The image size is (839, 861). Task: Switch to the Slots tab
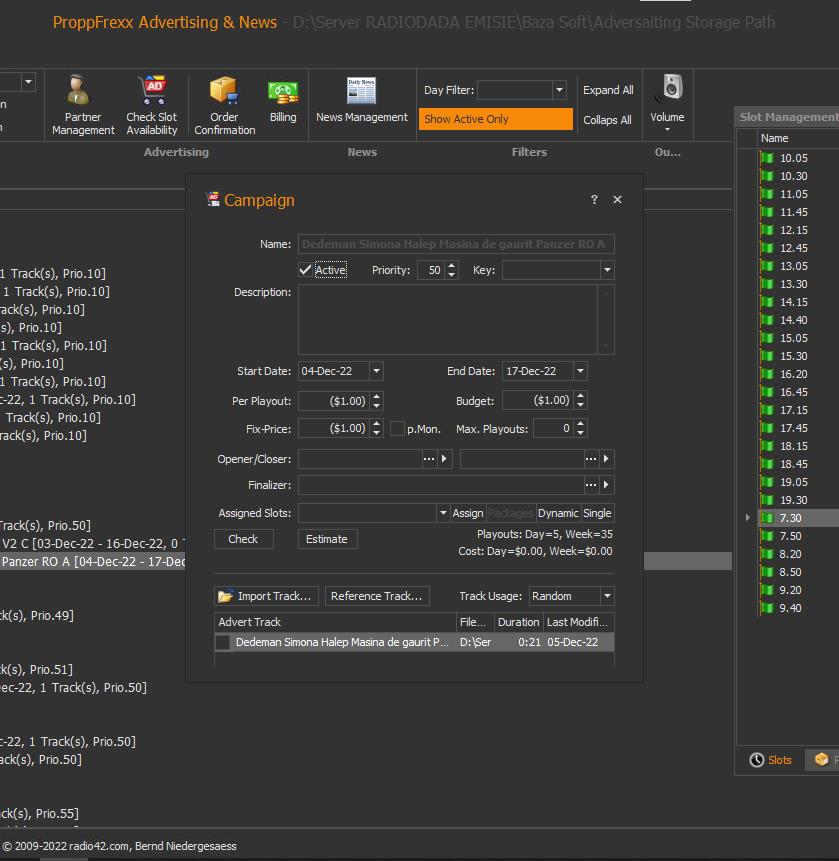[x=770, y=760]
